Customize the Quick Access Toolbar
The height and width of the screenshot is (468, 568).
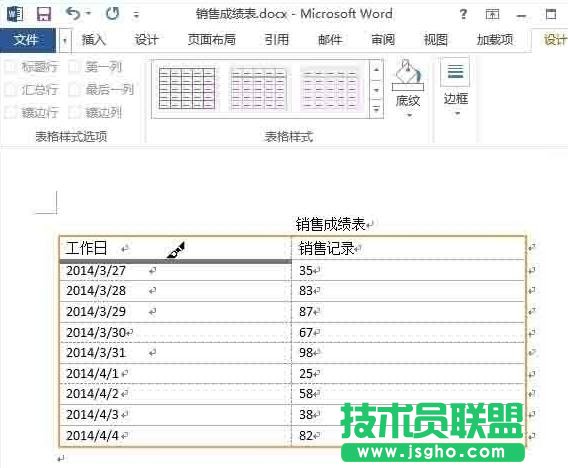(136, 15)
